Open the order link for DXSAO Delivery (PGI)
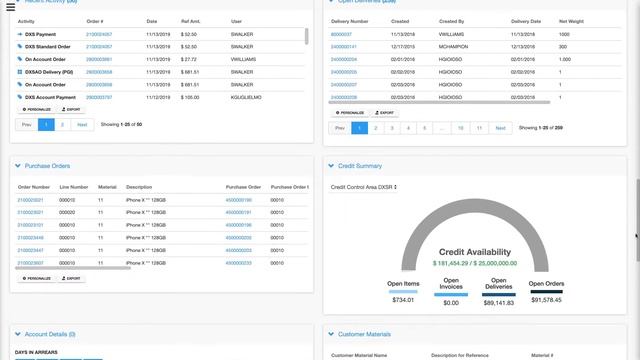 [x=99, y=72]
